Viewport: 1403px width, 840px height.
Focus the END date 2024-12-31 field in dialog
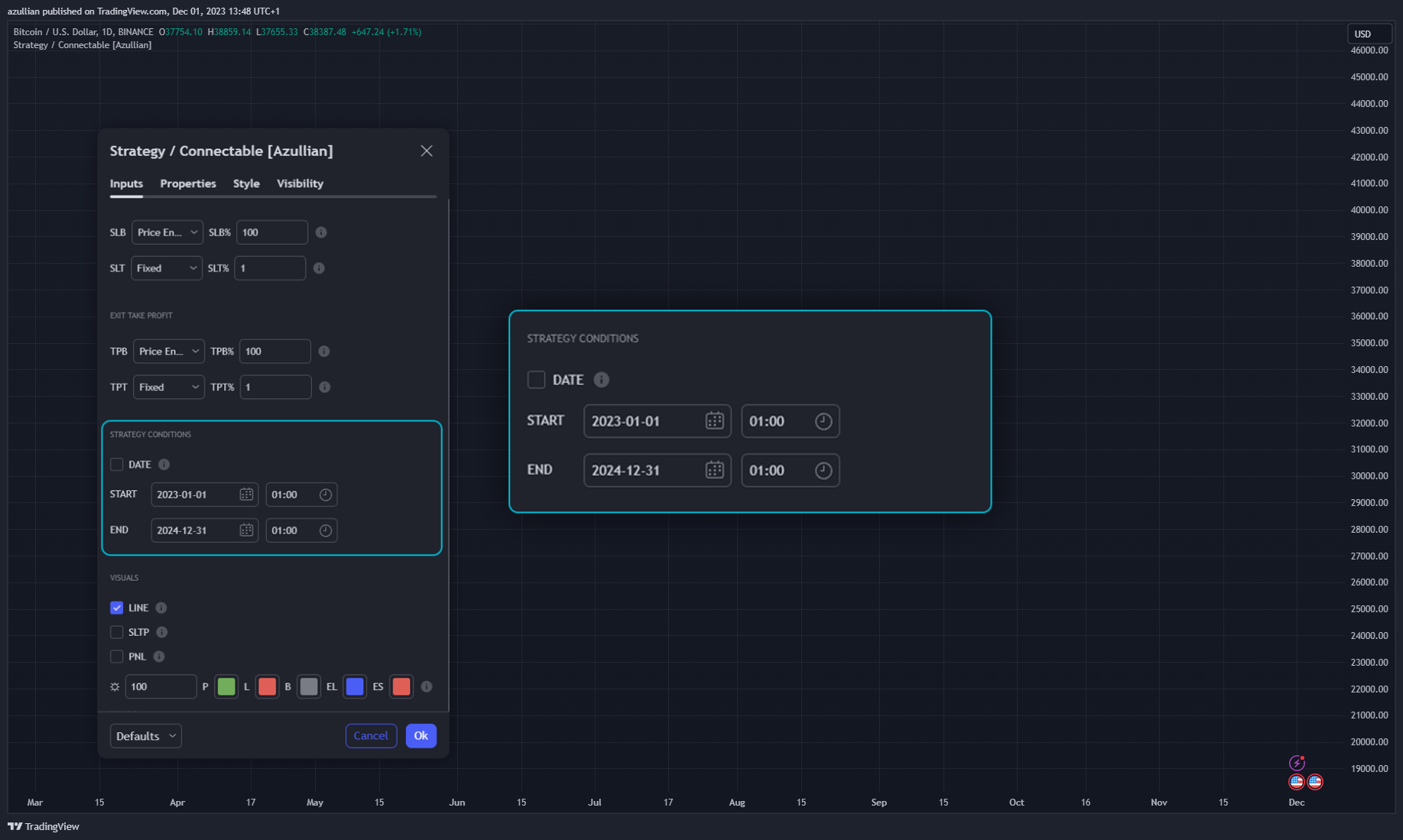click(205, 530)
